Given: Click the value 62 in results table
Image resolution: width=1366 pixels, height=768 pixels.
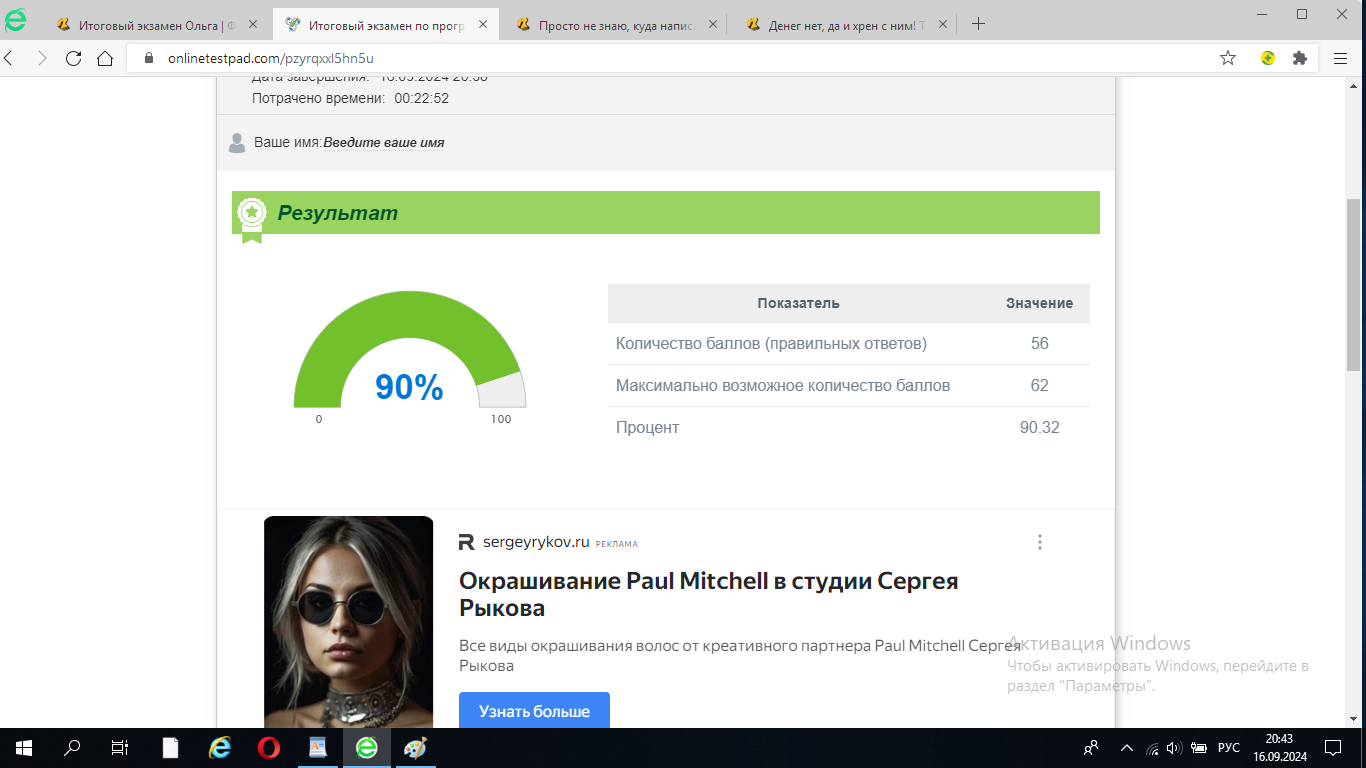Looking at the screenshot, I should pos(1040,385).
